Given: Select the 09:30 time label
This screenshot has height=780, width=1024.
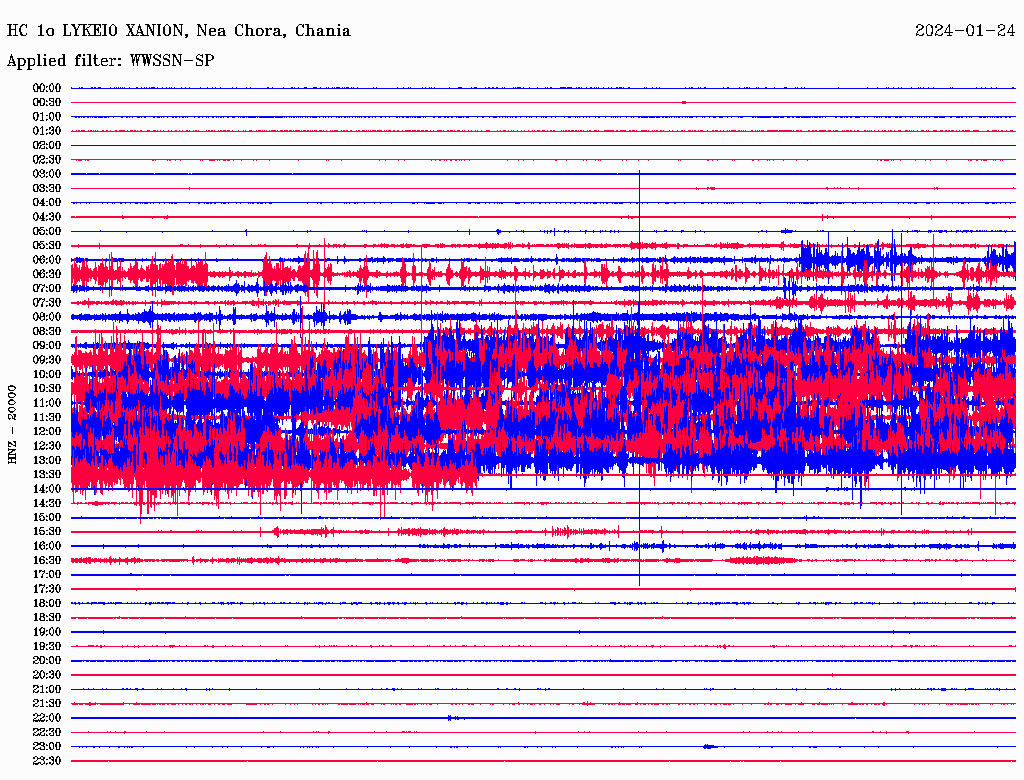Looking at the screenshot, I should click(47, 360).
